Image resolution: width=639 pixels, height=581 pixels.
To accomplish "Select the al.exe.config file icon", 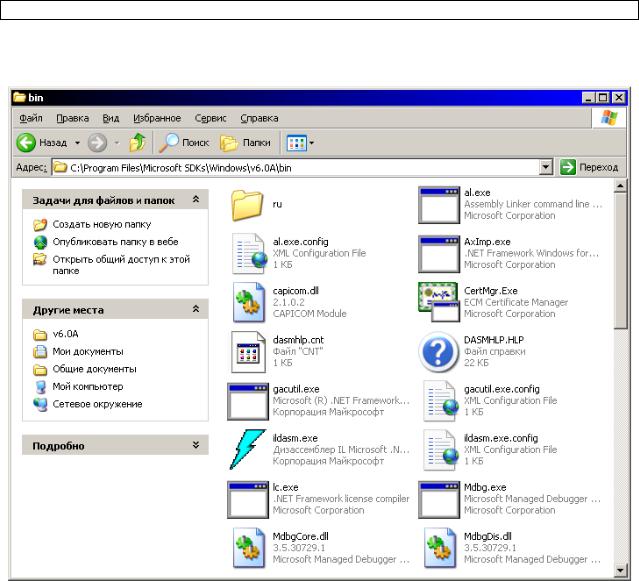I will coord(249,253).
